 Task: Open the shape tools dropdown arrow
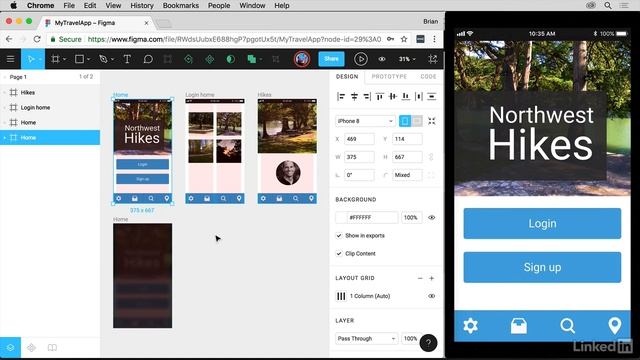coord(89,60)
